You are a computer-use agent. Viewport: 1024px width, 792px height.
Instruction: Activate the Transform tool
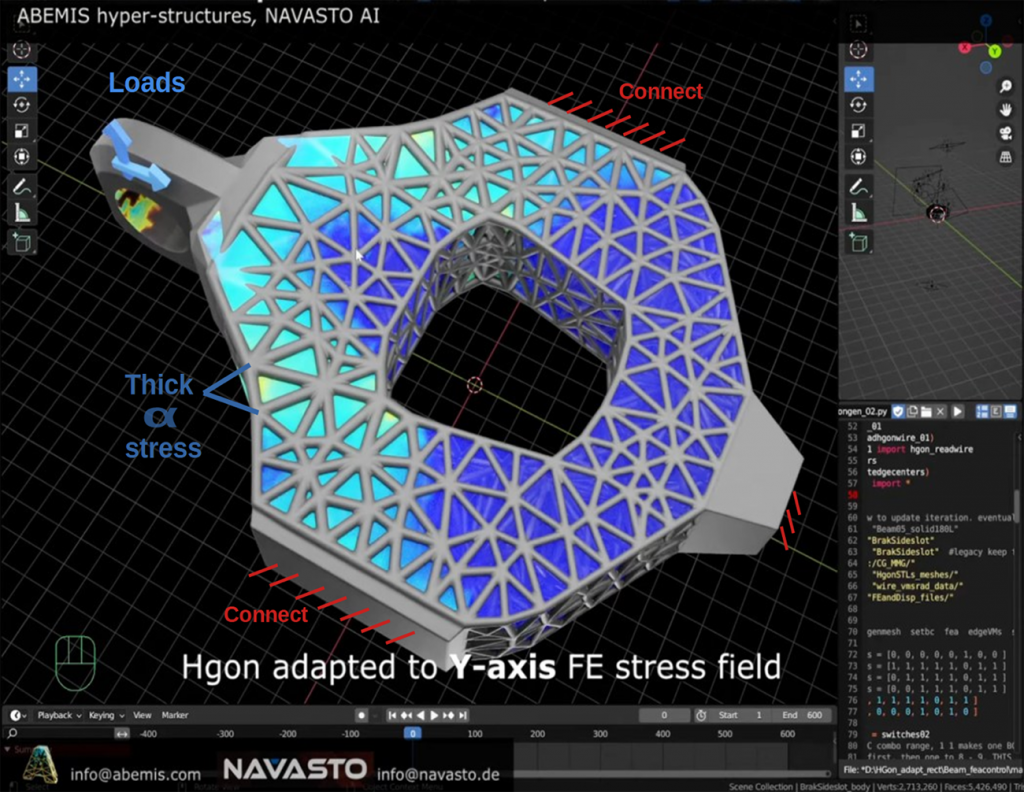[22, 156]
